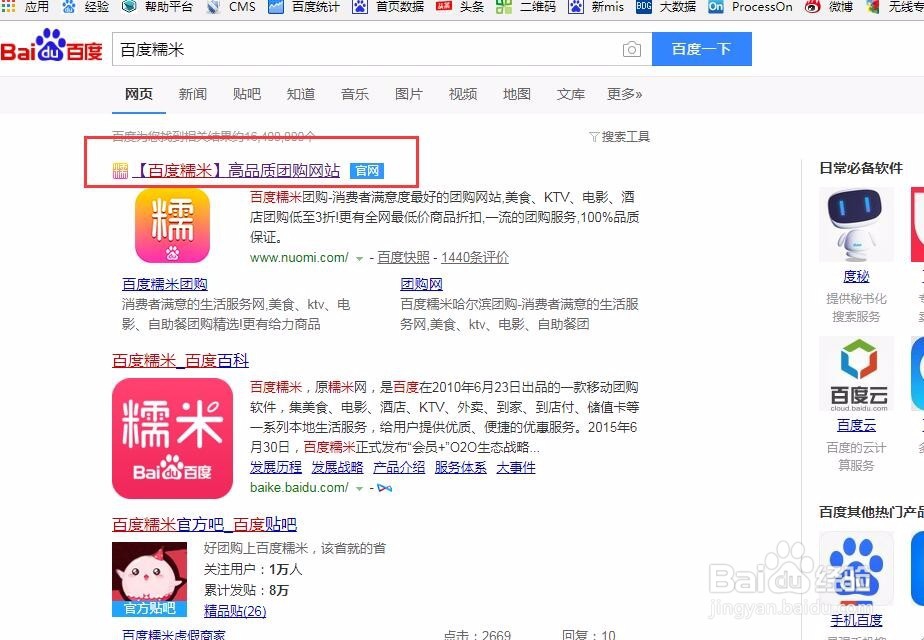The width and height of the screenshot is (924, 640).
Task: Open the 产品介绍 link
Action: (x=399, y=467)
